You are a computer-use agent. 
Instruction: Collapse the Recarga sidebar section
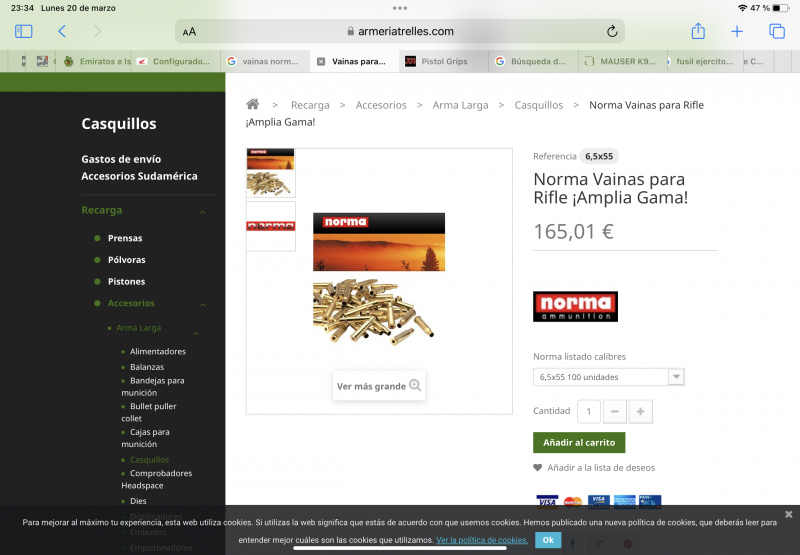point(203,212)
